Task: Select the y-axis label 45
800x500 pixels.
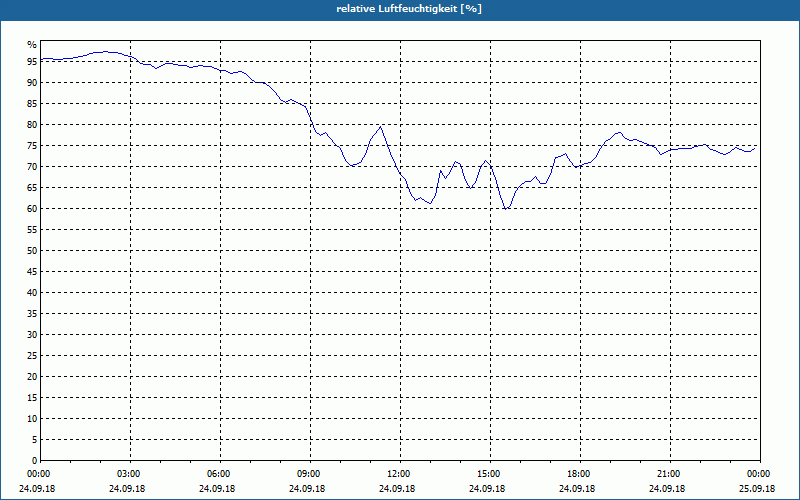Action: (x=32, y=272)
